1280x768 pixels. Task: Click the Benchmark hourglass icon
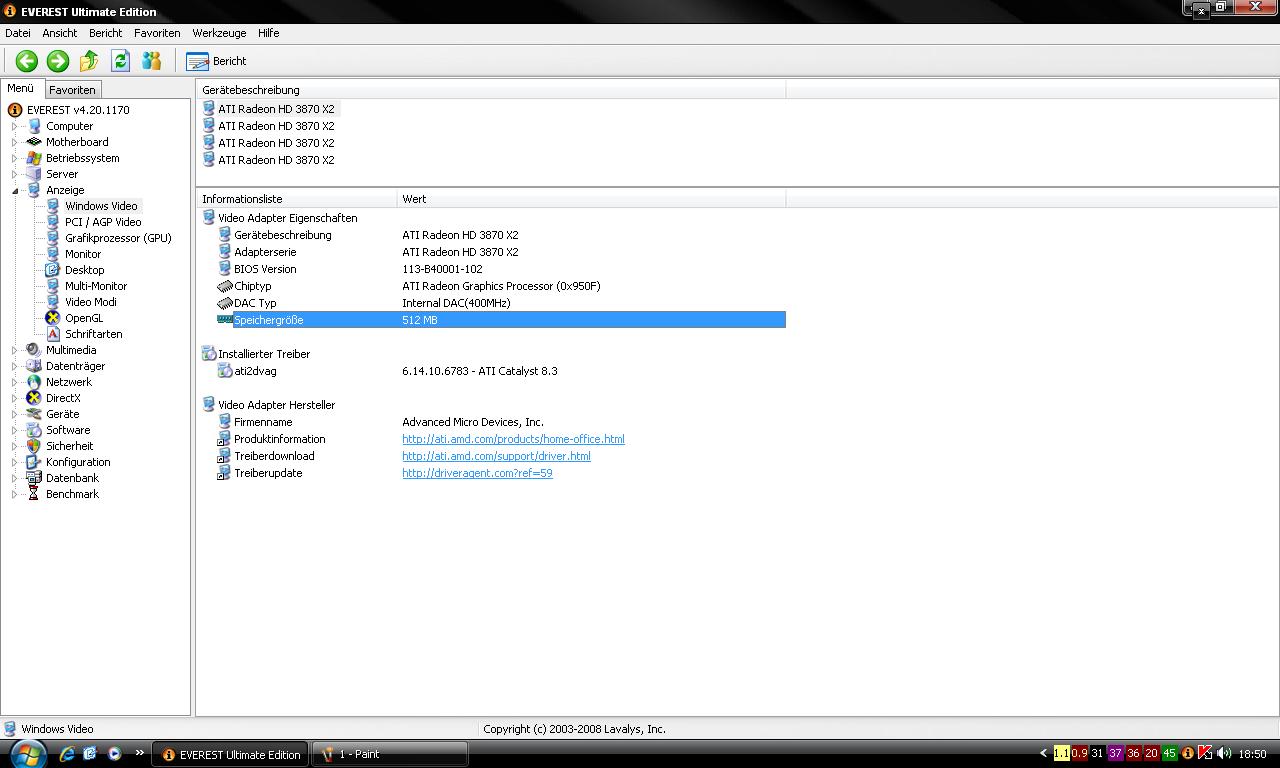tap(34, 494)
